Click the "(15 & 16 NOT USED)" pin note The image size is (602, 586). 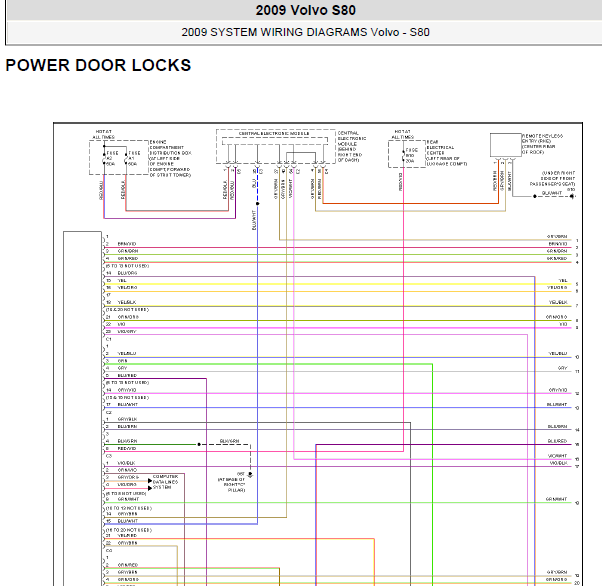tap(127, 397)
